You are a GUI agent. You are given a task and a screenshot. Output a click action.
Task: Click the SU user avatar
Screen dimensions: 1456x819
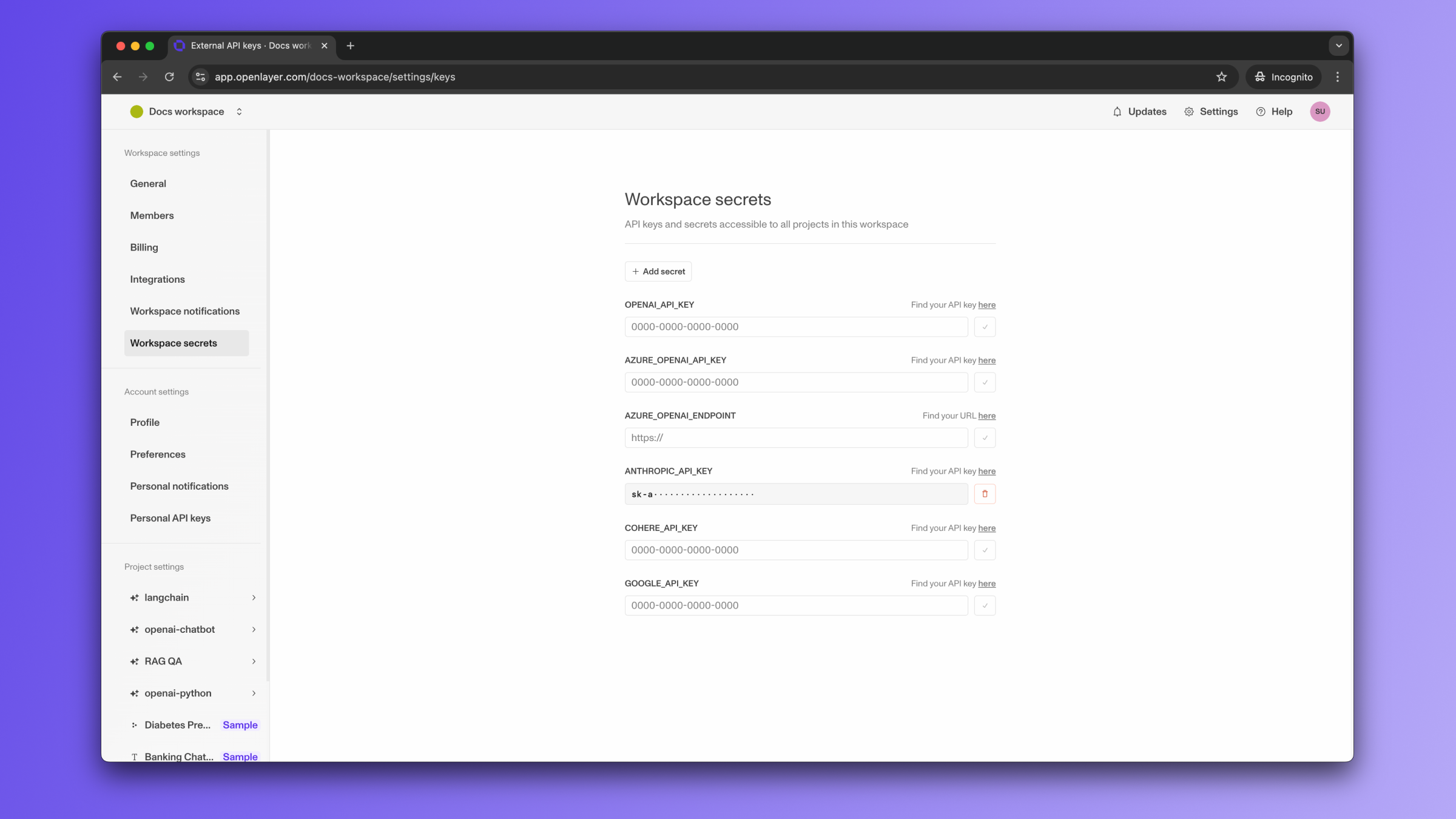(x=1319, y=112)
